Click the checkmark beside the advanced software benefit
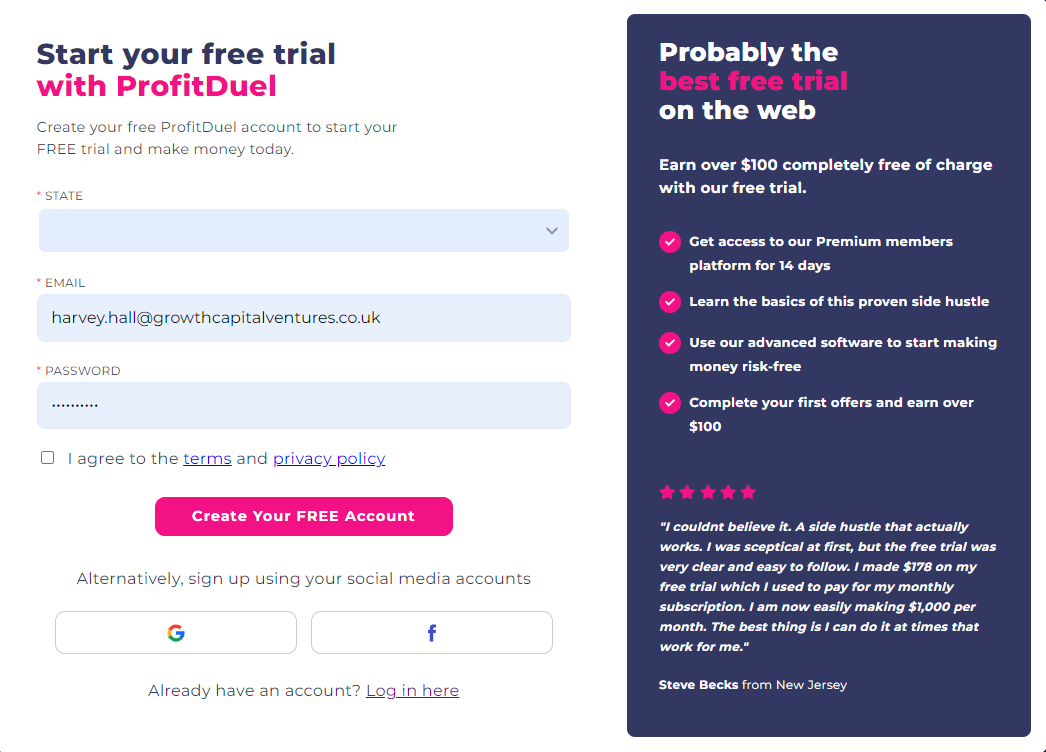 point(670,343)
